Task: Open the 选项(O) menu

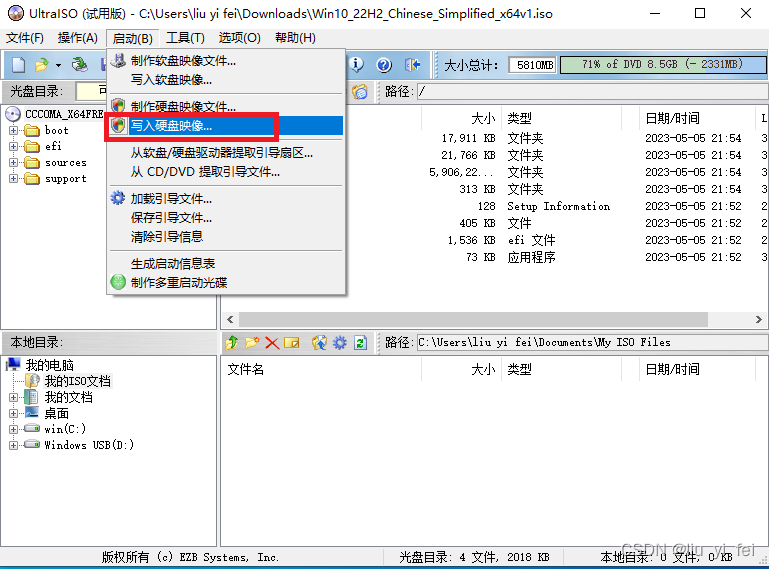Action: click(x=239, y=38)
